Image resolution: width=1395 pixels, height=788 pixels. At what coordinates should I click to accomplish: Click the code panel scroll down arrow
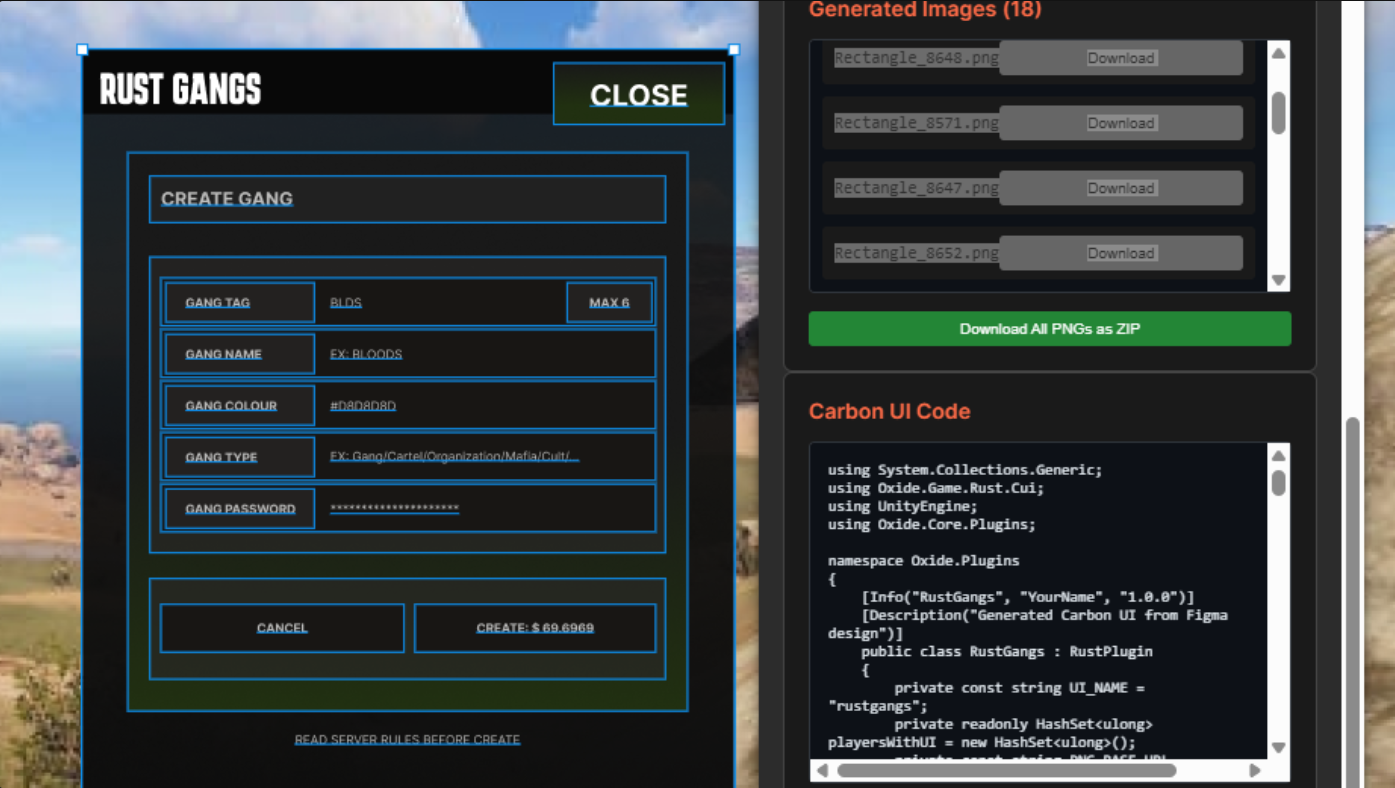point(1278,748)
